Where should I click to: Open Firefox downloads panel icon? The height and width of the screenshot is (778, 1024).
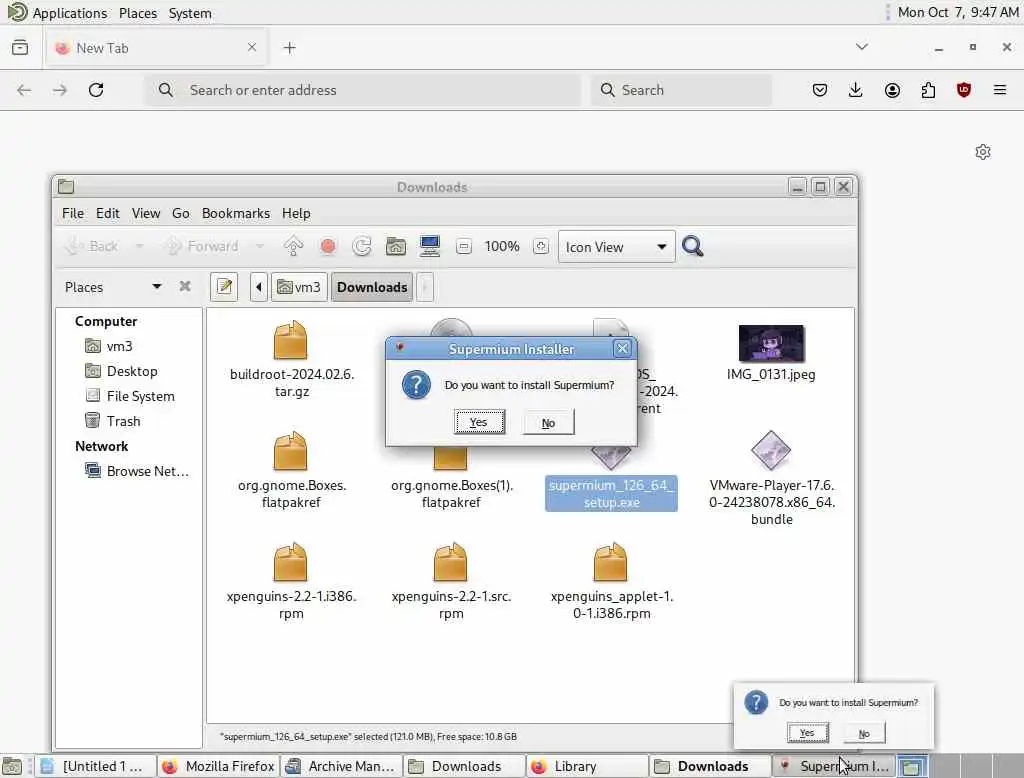click(856, 90)
